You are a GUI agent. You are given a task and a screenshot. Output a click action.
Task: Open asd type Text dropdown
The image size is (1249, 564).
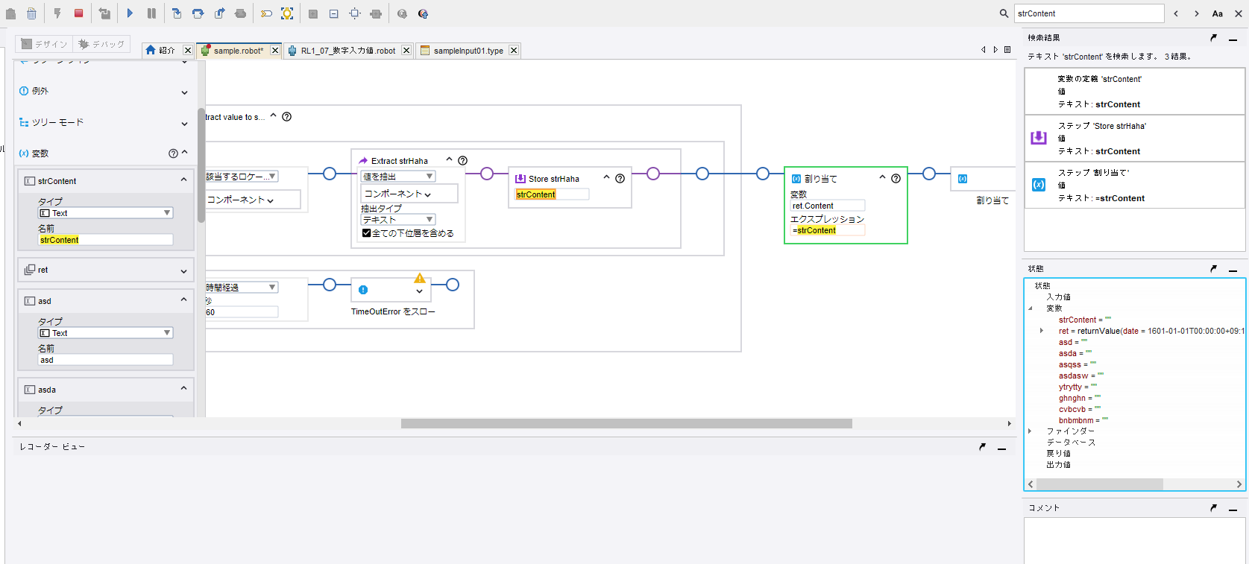click(x=105, y=333)
